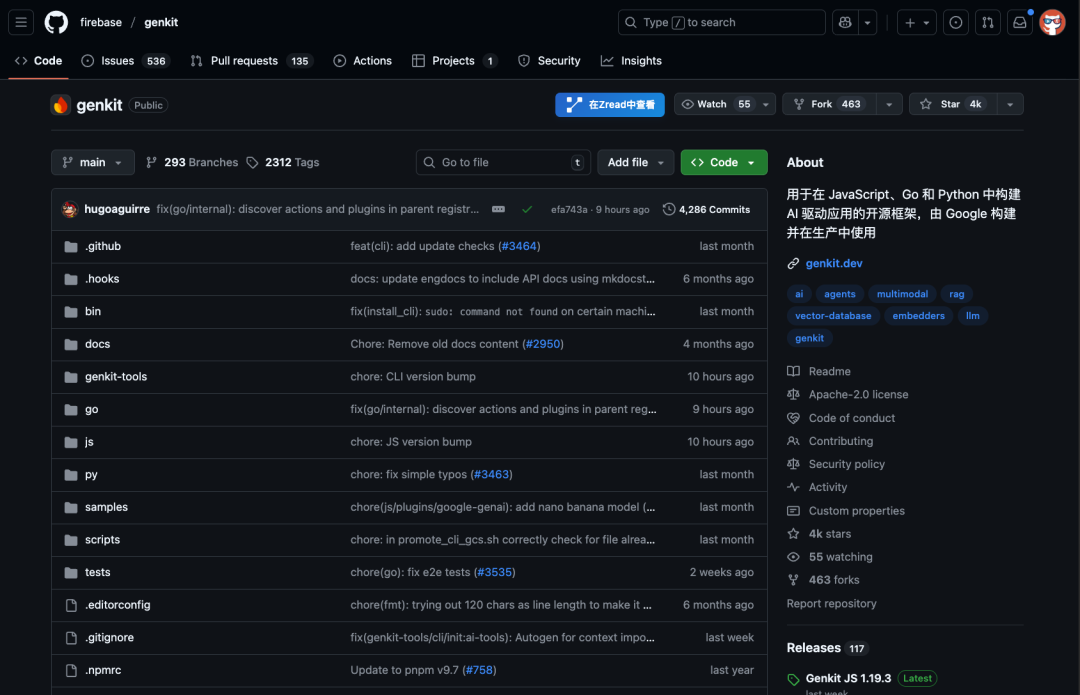
Task: Switch to the Code tab
Action: coord(39,61)
